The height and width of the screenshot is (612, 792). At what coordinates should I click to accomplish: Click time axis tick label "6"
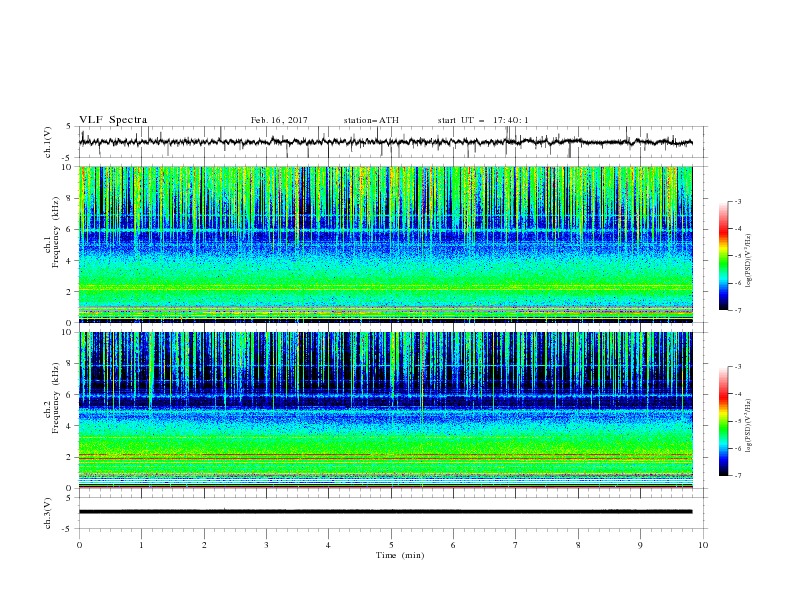pos(453,545)
